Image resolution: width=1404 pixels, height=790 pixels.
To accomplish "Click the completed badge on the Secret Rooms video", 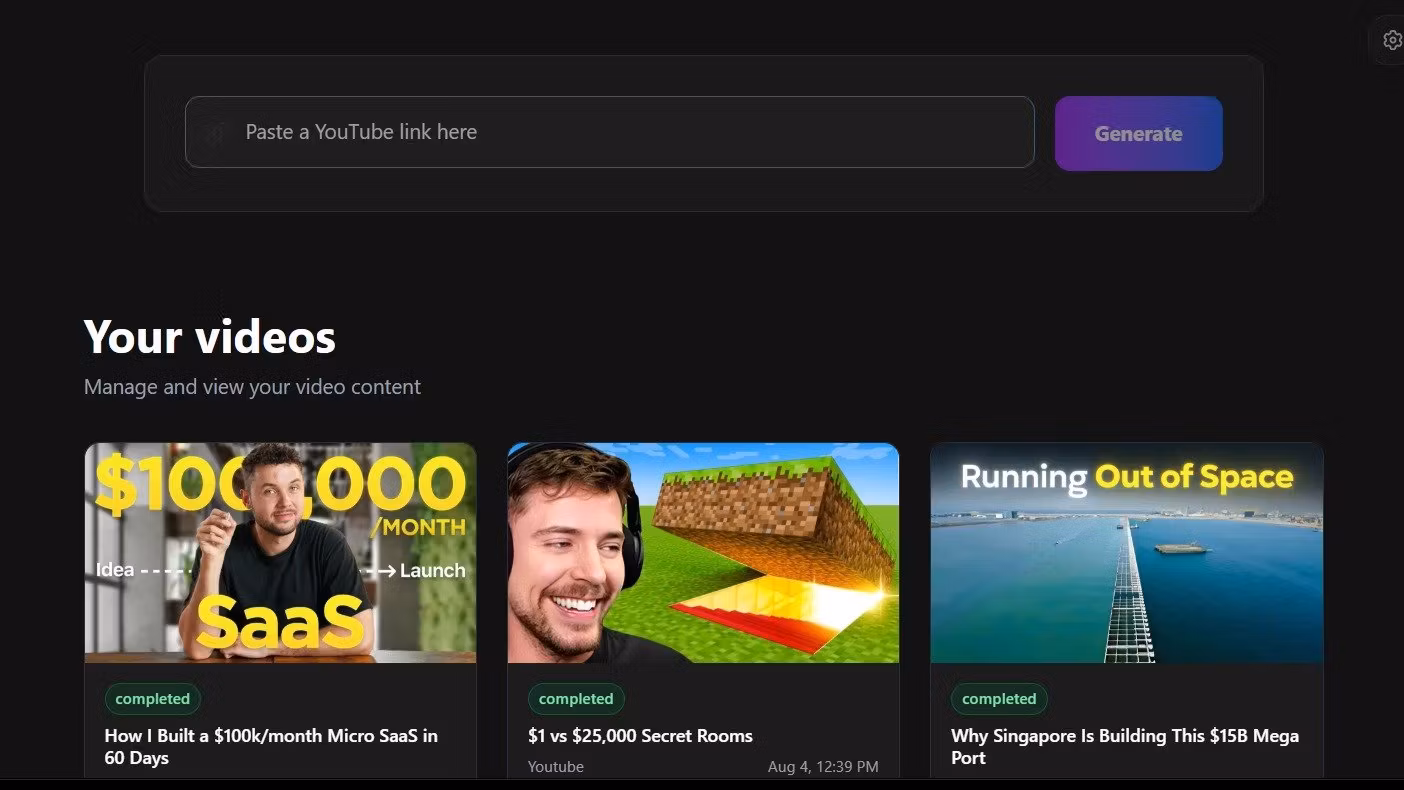I will click(576, 698).
